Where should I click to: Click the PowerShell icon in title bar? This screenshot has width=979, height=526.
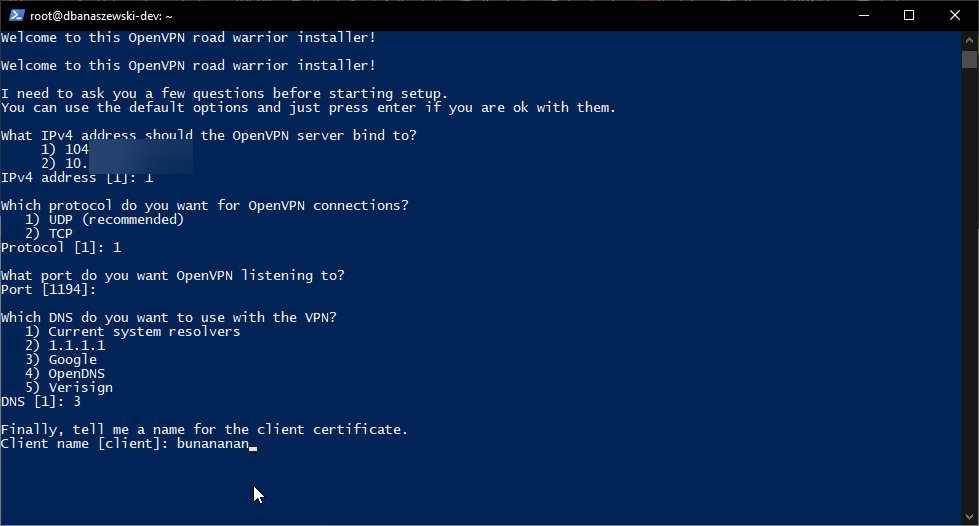click(x=16, y=15)
